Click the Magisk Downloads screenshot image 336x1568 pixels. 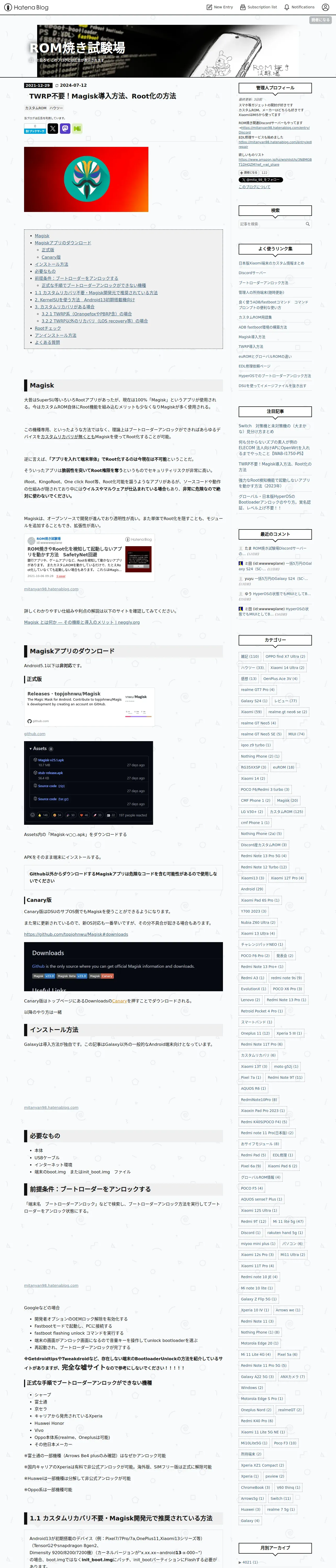coord(124,967)
